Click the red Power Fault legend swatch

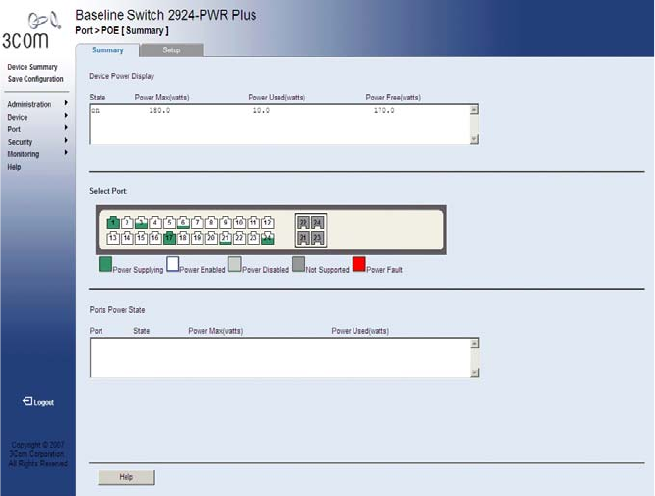click(359, 265)
